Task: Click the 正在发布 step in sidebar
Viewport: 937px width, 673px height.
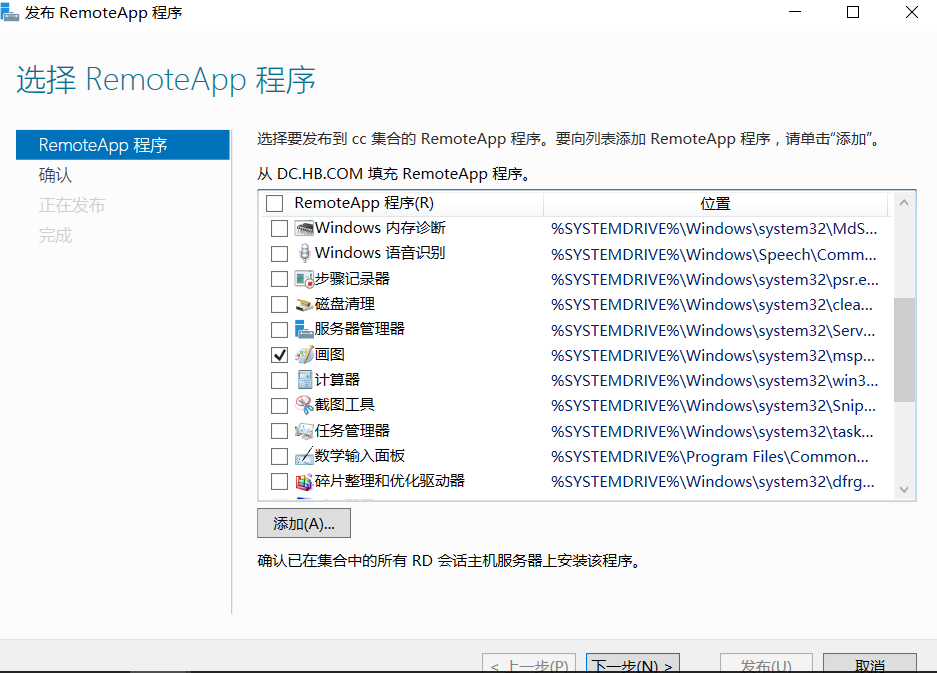Action: click(x=72, y=206)
